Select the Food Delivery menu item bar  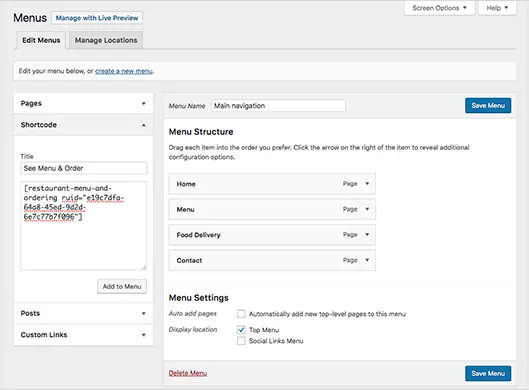(272, 234)
